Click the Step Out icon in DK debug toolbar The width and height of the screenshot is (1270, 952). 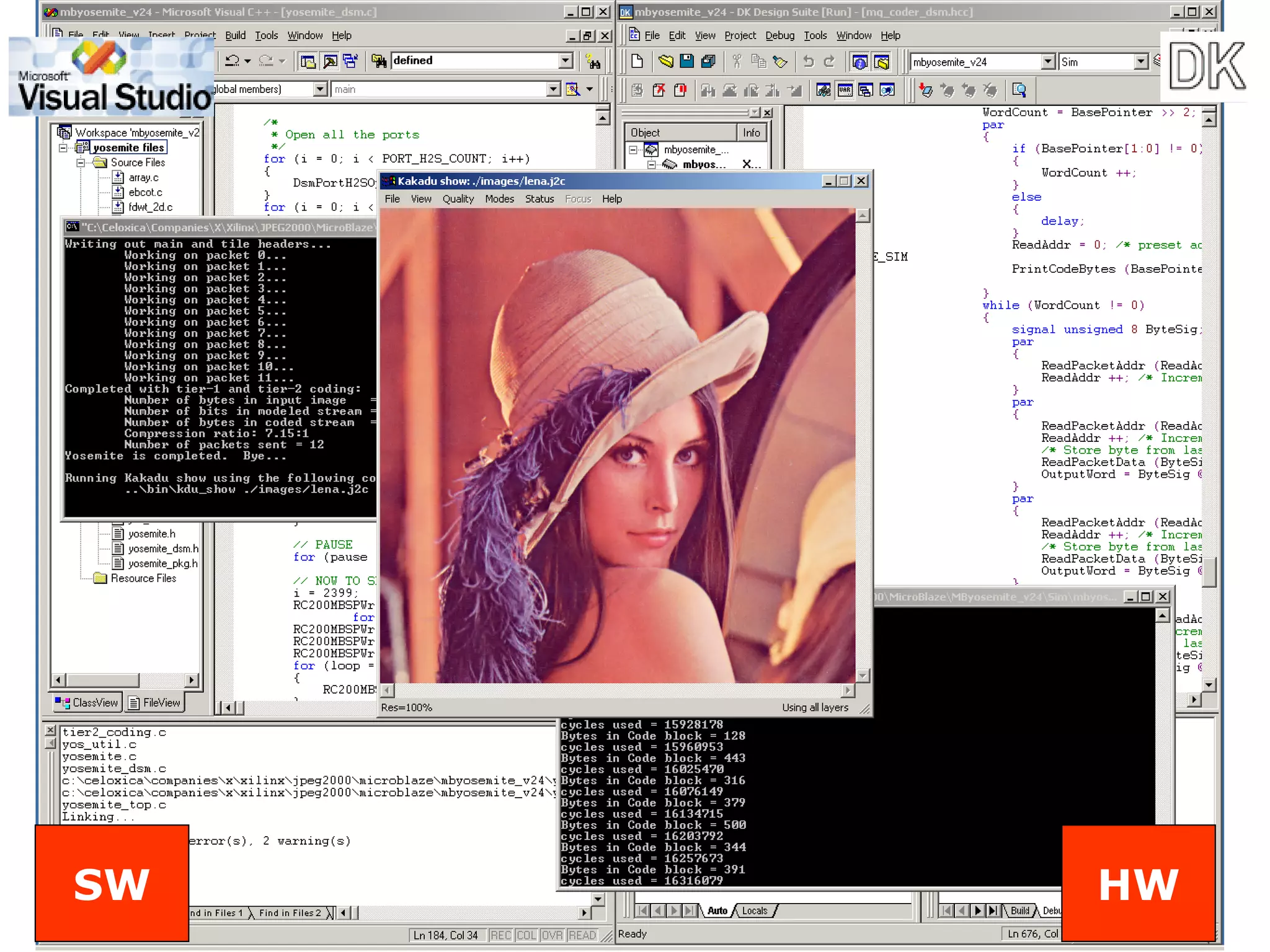[752, 90]
